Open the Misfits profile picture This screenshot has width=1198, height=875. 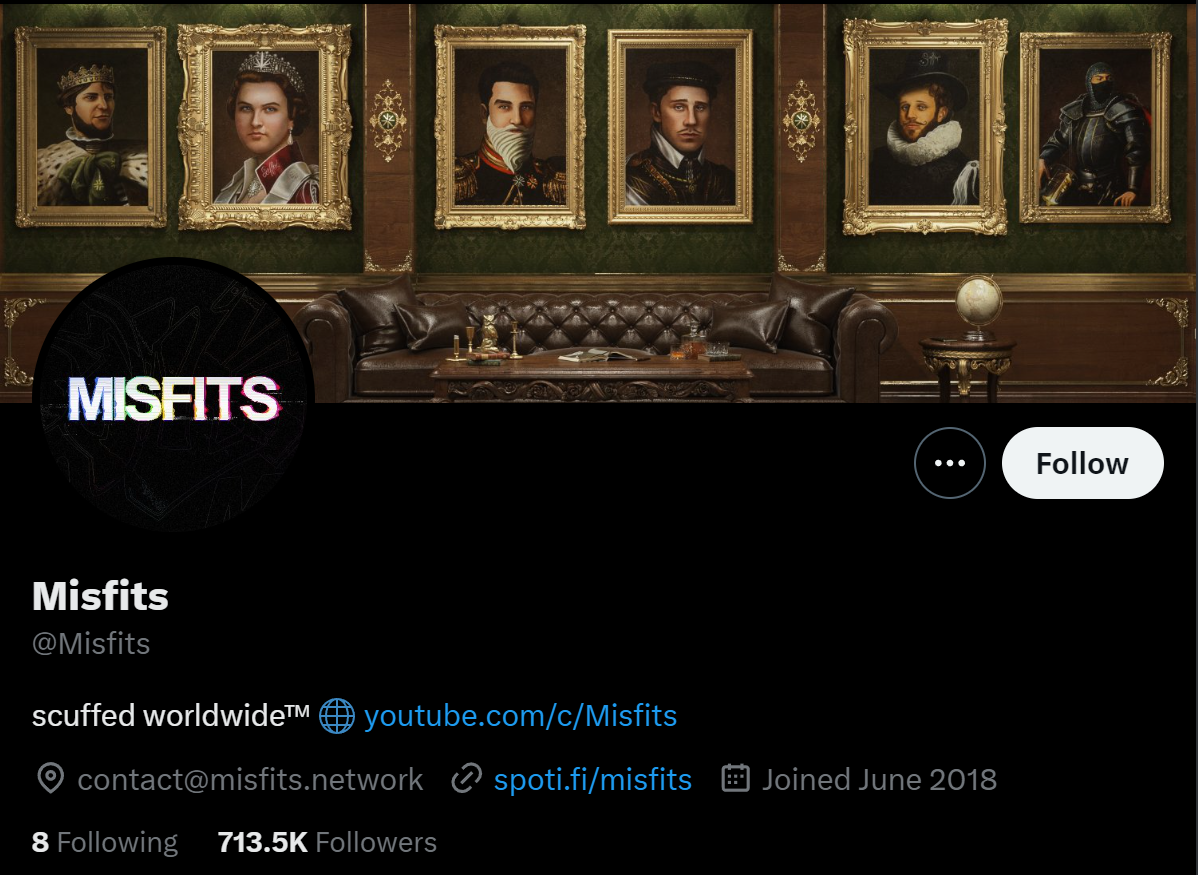point(173,394)
